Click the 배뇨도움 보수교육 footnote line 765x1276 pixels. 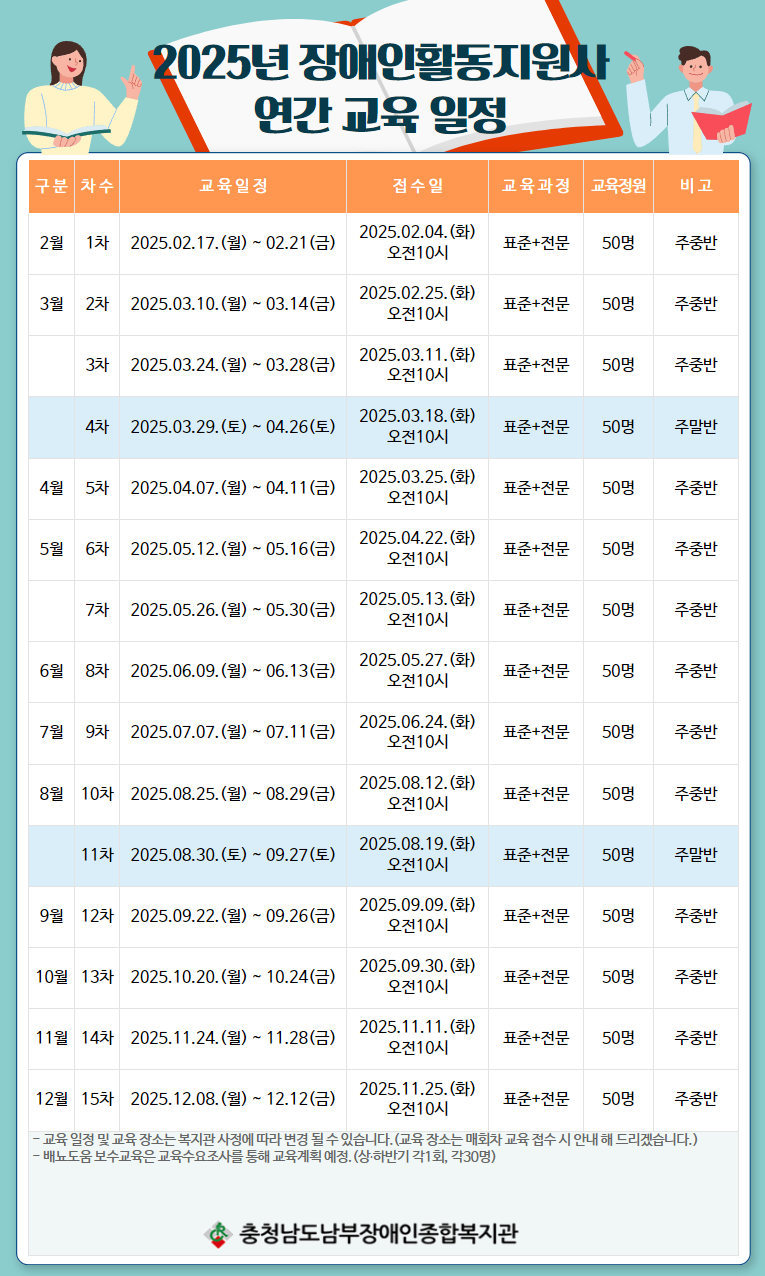[x=265, y=1156]
